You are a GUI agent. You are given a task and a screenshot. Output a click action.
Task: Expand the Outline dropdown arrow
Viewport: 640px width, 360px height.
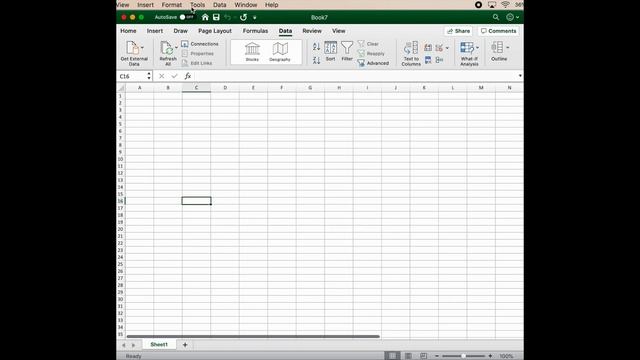click(x=507, y=48)
